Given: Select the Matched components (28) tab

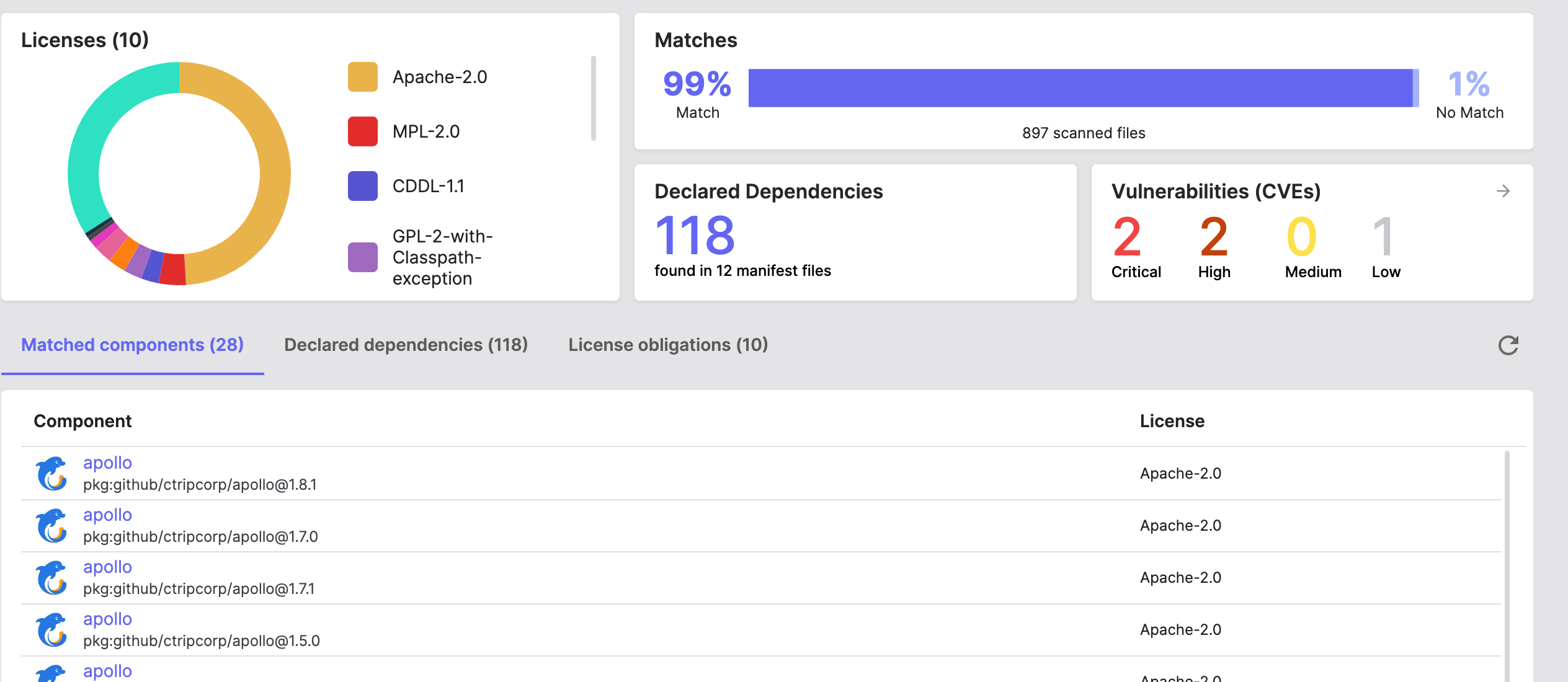Looking at the screenshot, I should coord(132,345).
